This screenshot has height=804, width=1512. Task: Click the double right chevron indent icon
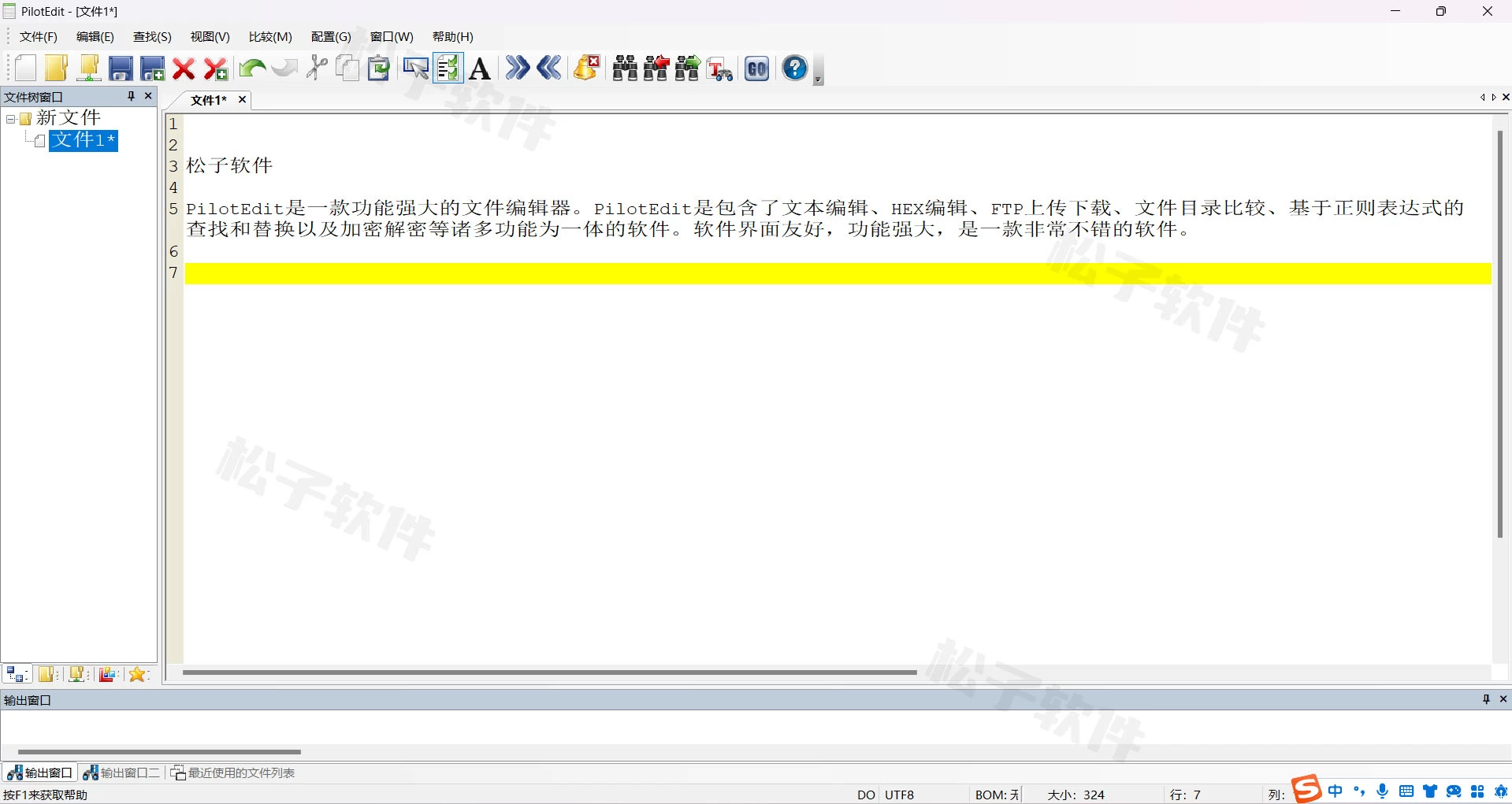[x=517, y=69]
